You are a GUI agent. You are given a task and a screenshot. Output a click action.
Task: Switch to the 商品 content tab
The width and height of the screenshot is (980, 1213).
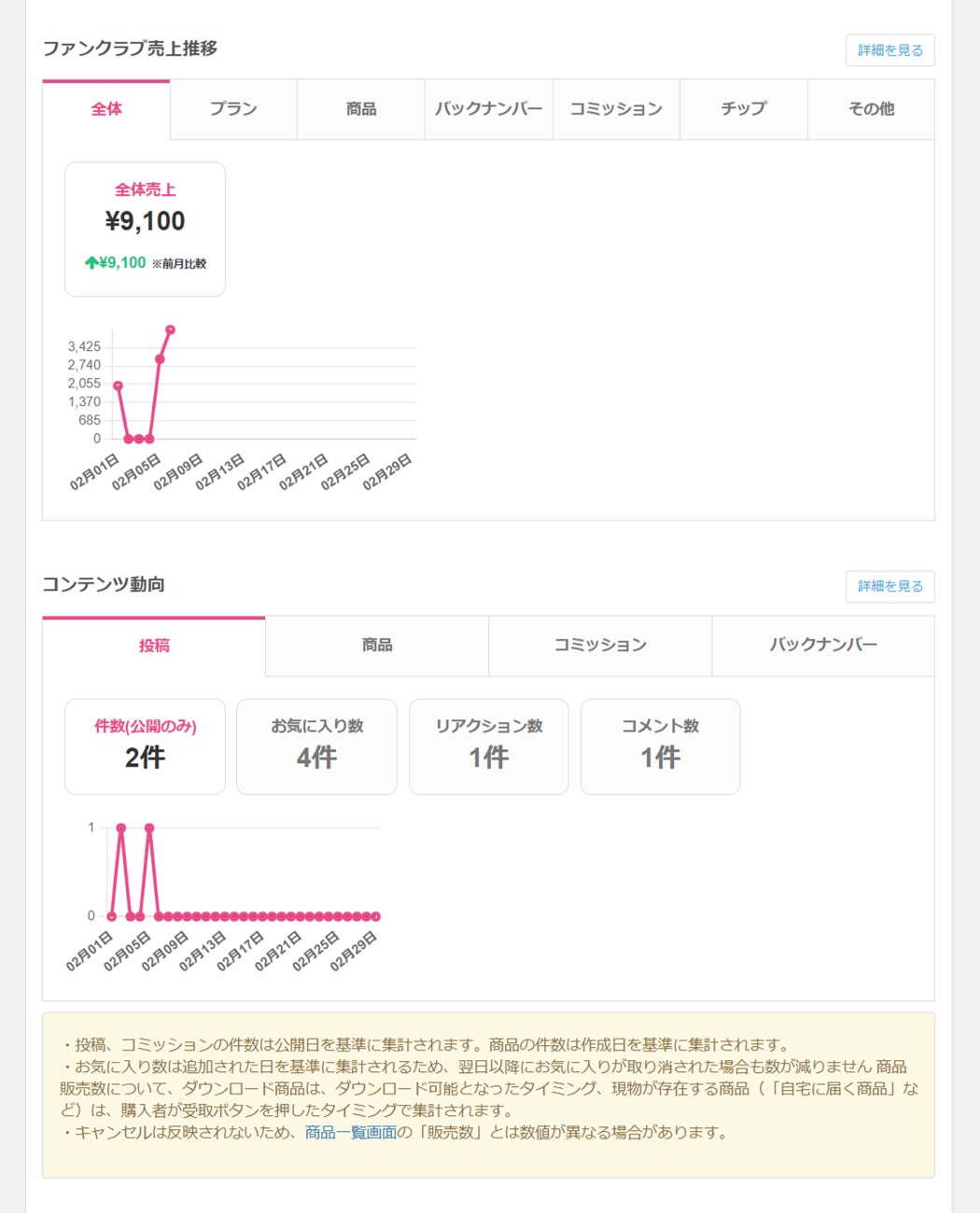pyautogui.click(x=377, y=646)
